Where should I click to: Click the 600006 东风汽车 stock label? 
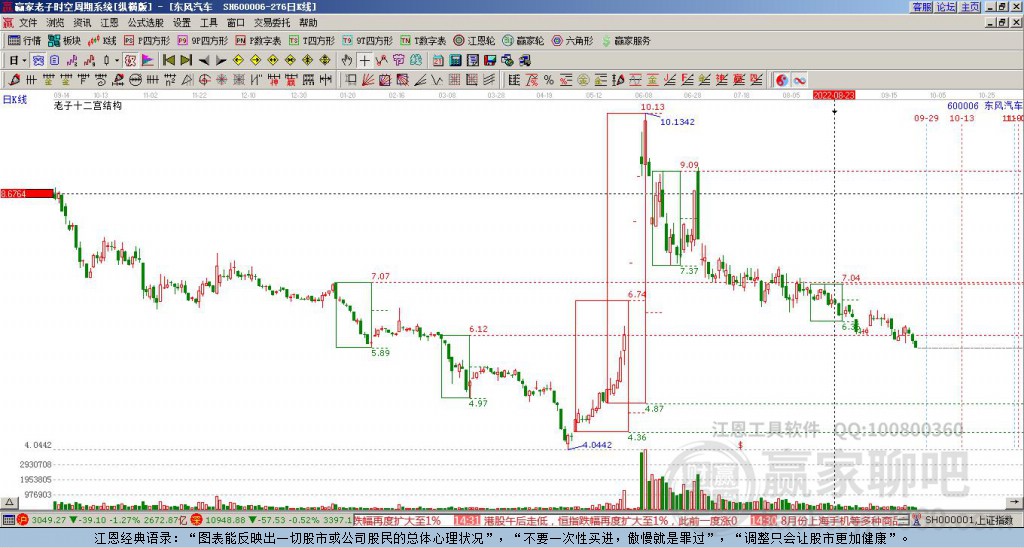click(x=985, y=106)
